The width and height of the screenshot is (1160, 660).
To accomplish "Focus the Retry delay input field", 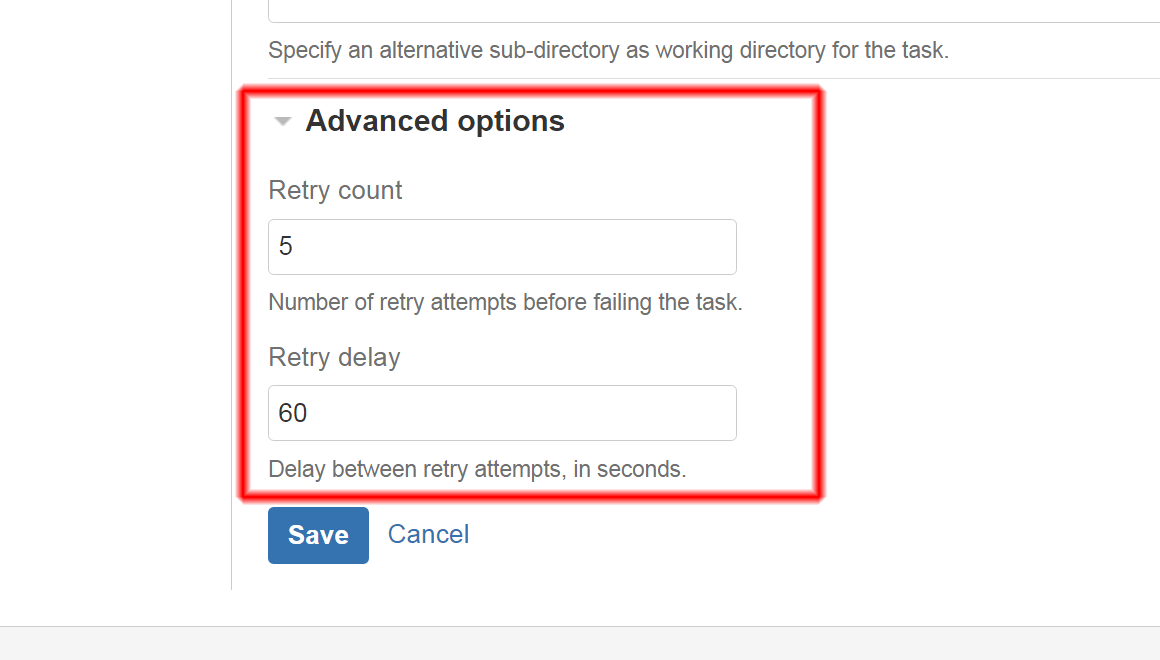I will 502,413.
